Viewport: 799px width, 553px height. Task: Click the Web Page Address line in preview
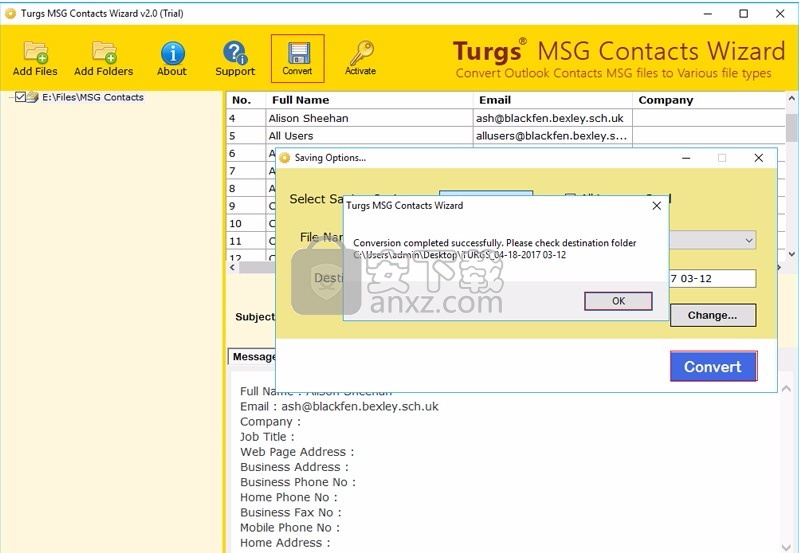[x=297, y=452]
